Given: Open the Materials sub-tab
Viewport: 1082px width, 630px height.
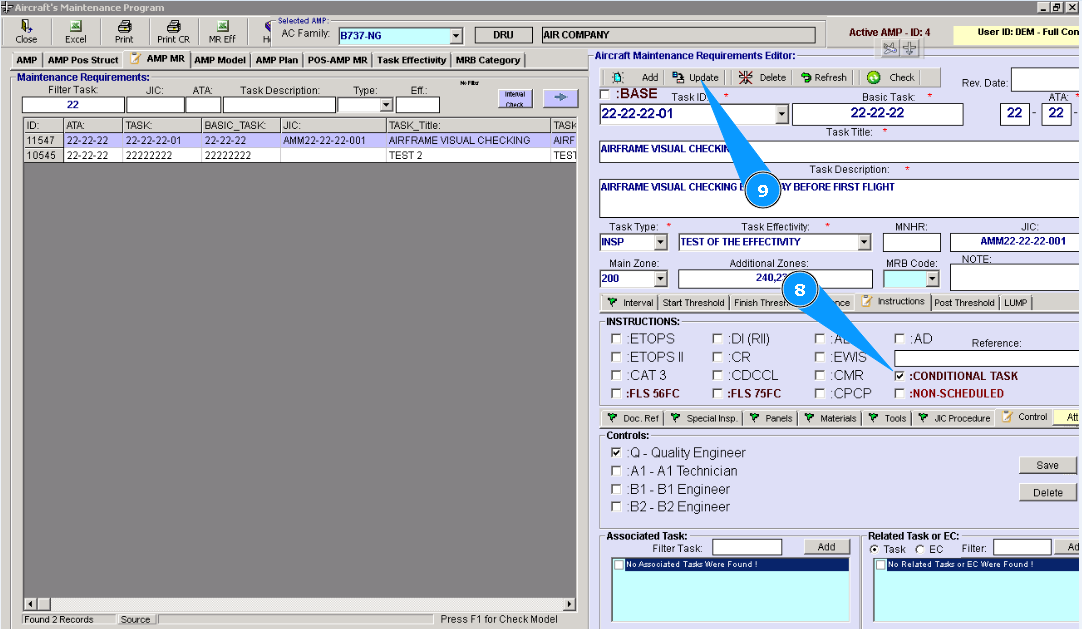Looking at the screenshot, I should (x=830, y=418).
